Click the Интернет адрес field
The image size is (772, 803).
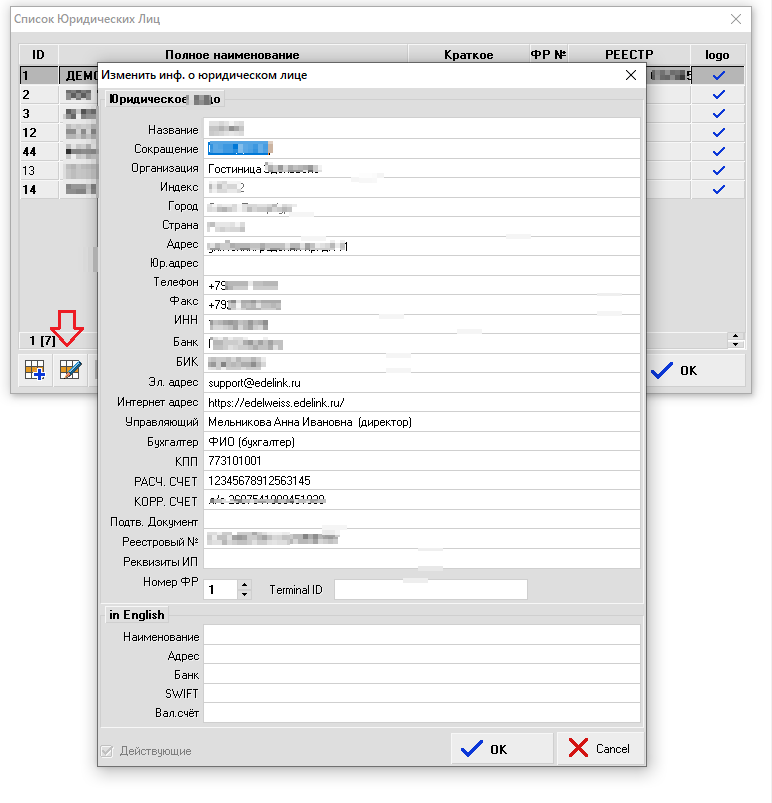coord(422,402)
